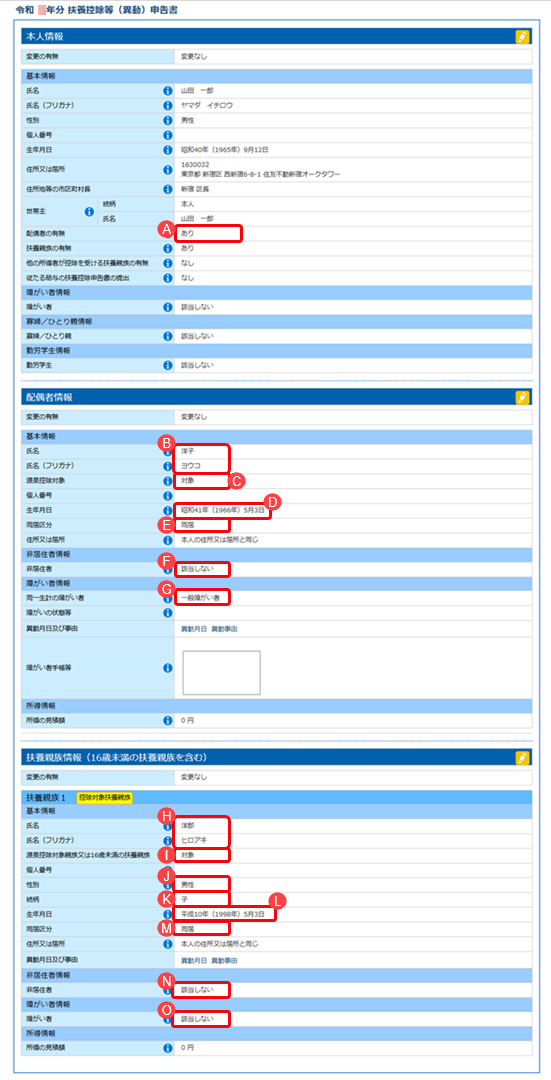
Task: Click the name value ヤマダ イチロウ
Action: (207, 105)
